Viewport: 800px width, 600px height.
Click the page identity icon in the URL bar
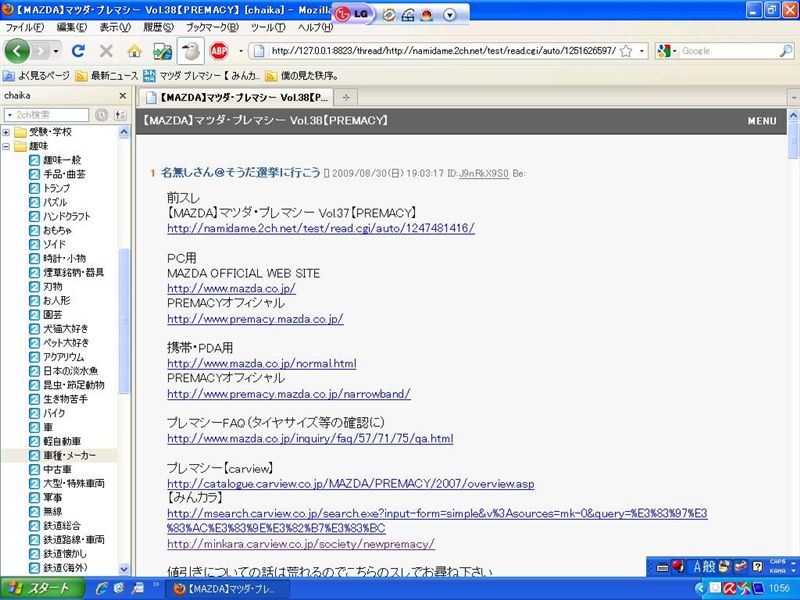click(259, 51)
